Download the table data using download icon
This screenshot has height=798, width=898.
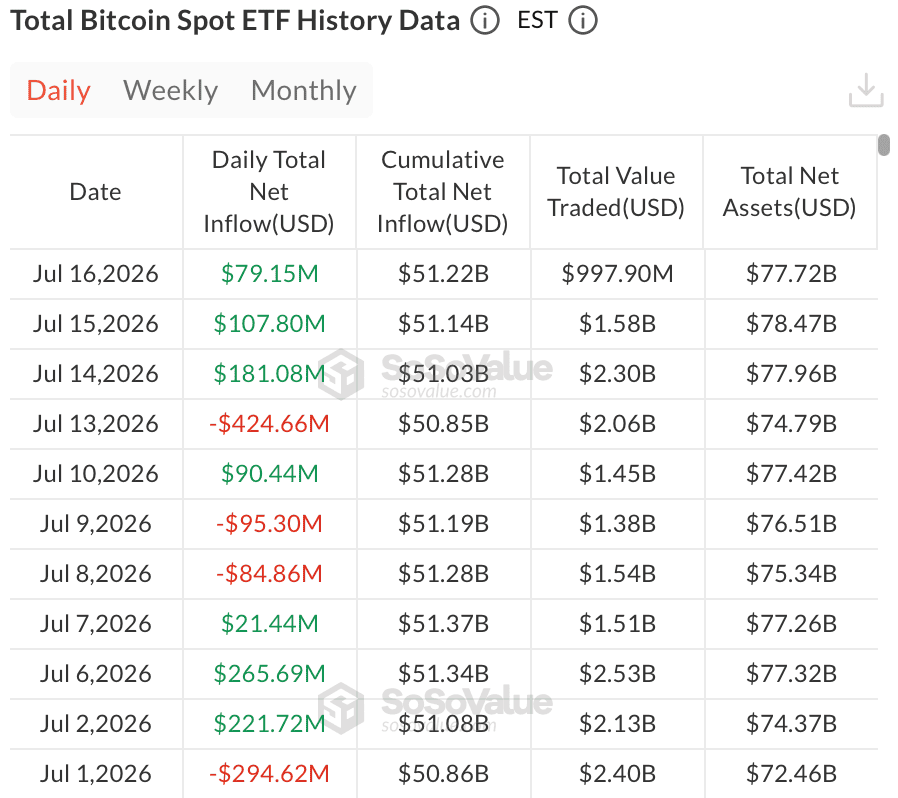[x=866, y=90]
